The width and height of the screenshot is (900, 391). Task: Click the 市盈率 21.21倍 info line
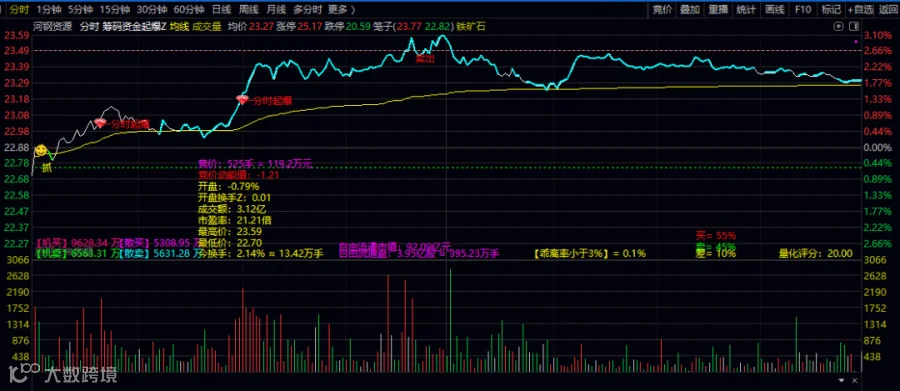[x=235, y=219]
